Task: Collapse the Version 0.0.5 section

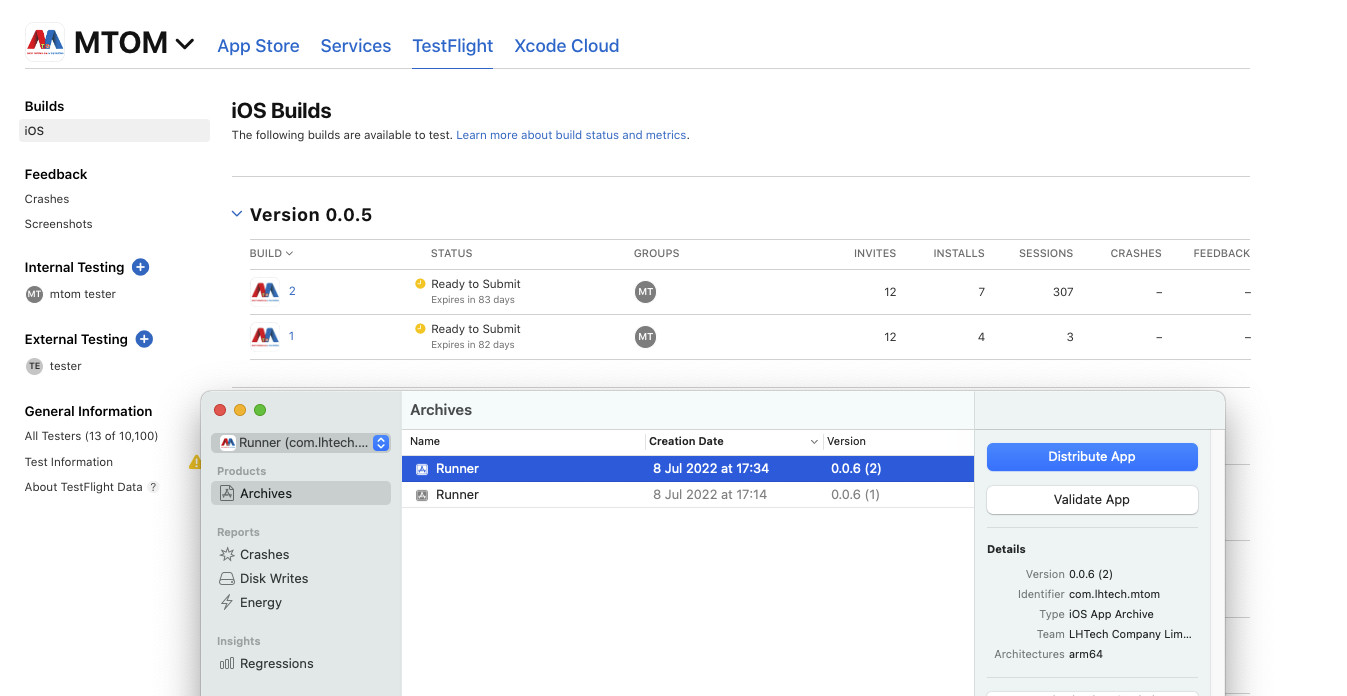Action: [x=237, y=214]
